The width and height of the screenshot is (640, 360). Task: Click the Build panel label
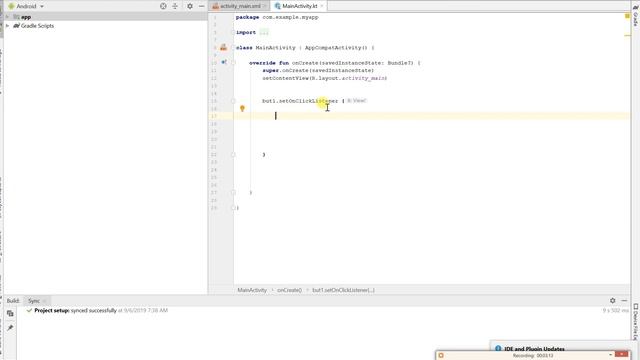pos(13,301)
